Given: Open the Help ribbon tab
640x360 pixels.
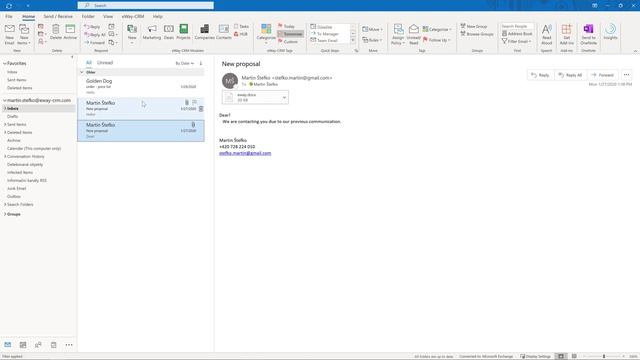Looking at the screenshot, I should tap(158, 16).
